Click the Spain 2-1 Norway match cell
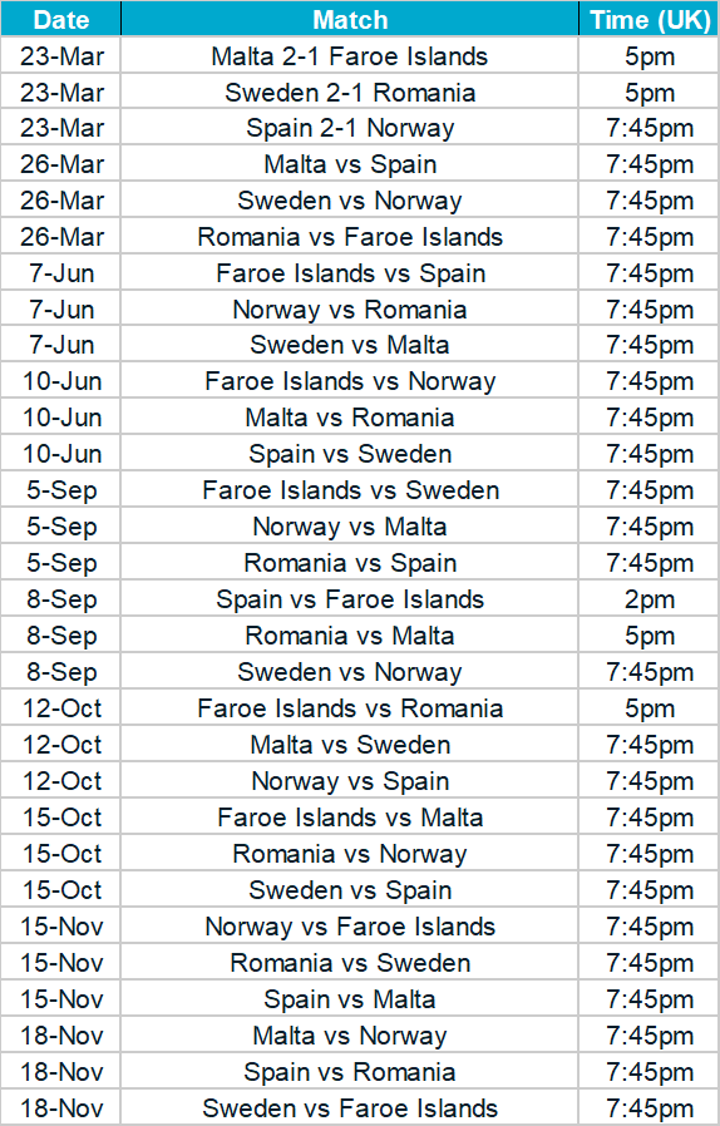 point(349,129)
